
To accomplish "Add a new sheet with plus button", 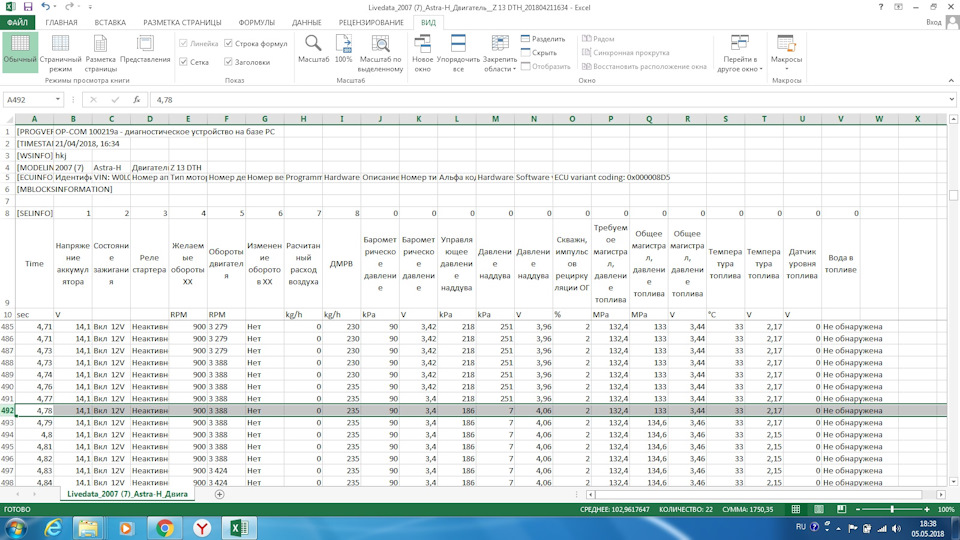I will pyautogui.click(x=219, y=494).
